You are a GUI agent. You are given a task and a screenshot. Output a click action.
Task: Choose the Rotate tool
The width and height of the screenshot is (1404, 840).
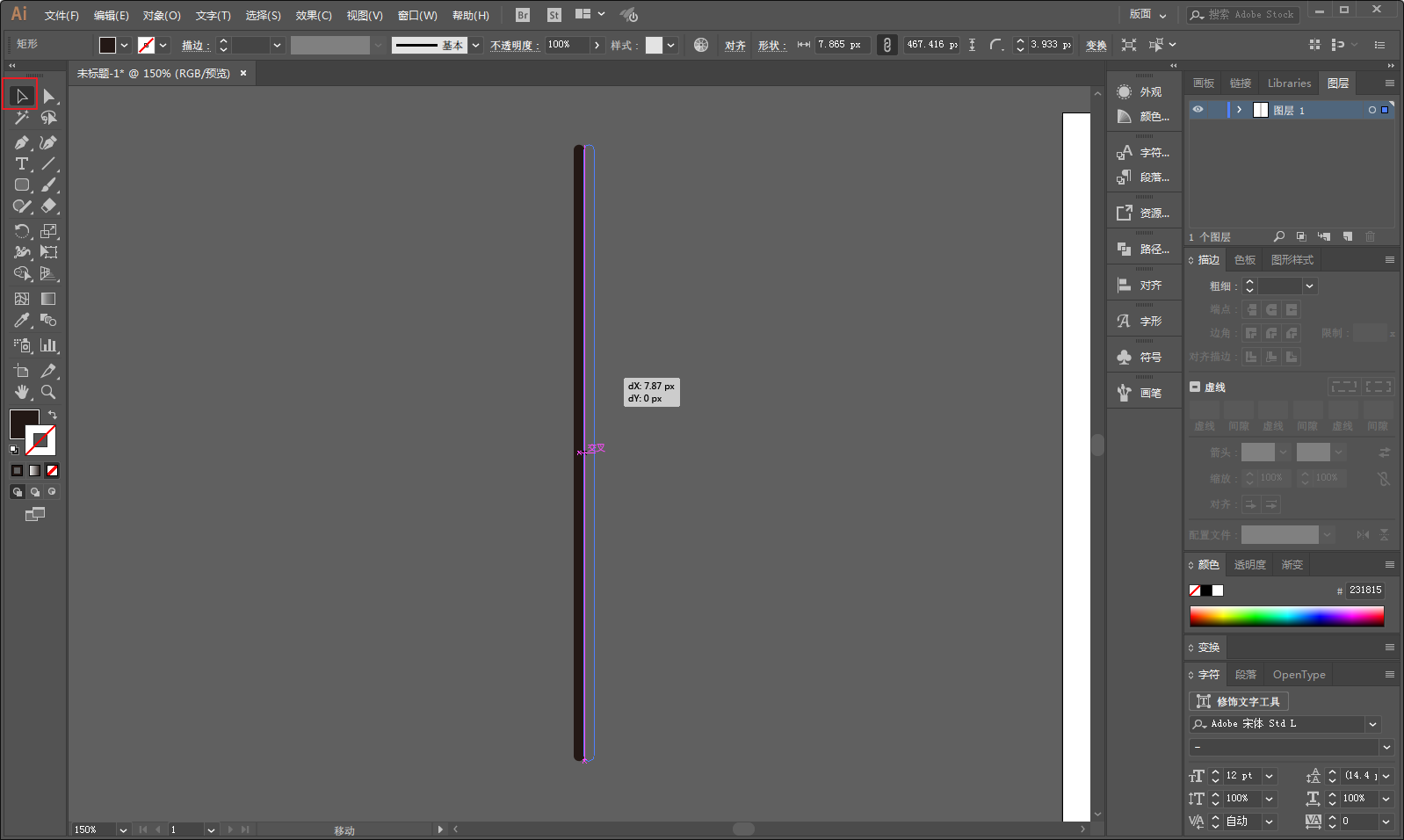coord(21,231)
